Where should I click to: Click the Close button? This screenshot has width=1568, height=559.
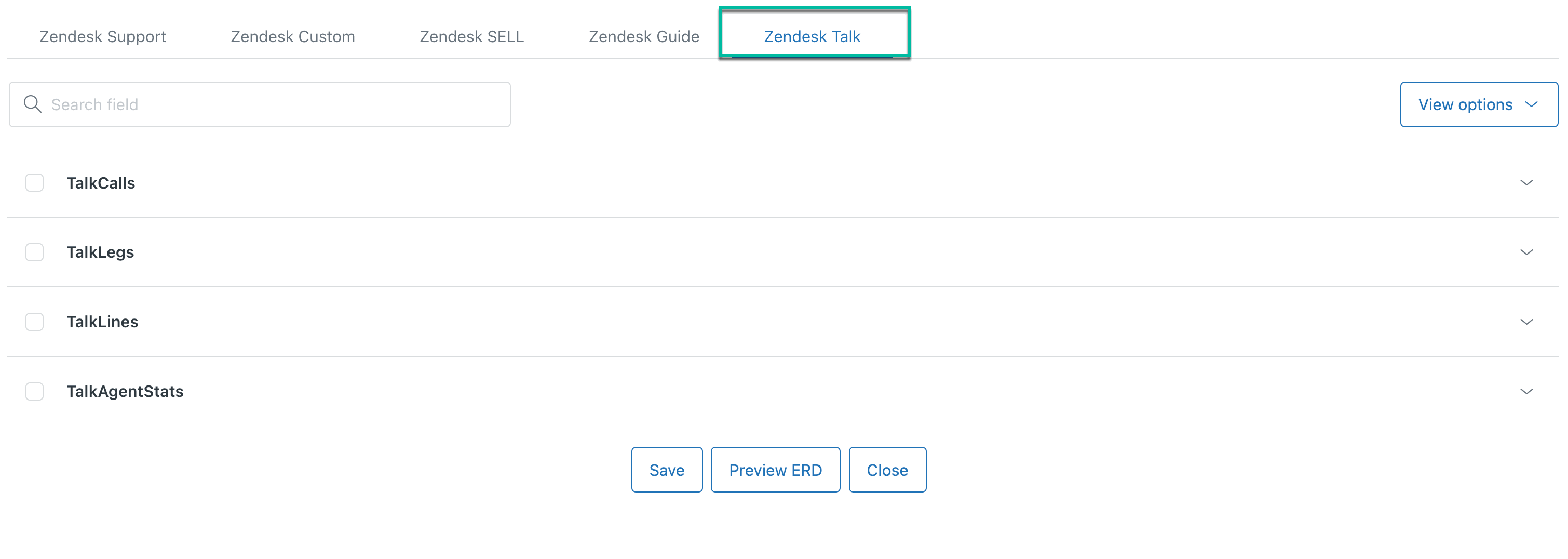887,470
